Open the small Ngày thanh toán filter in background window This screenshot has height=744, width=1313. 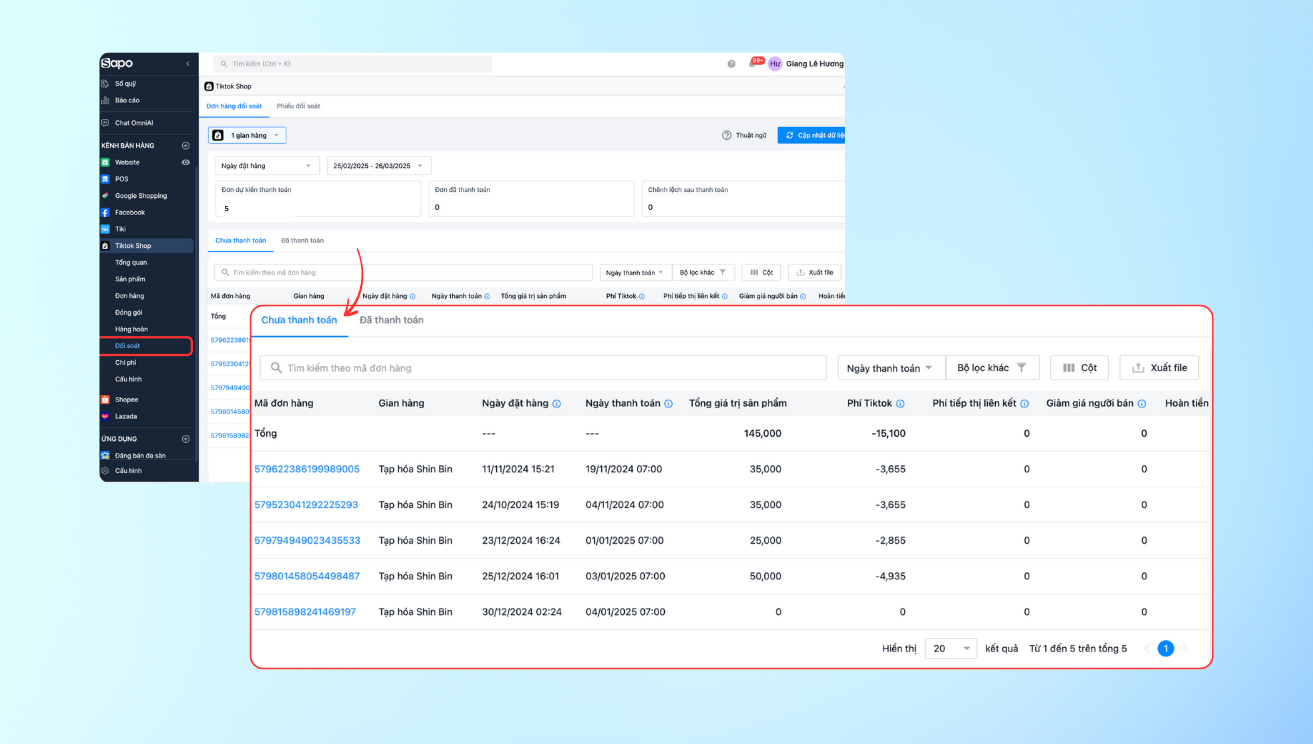(x=635, y=272)
